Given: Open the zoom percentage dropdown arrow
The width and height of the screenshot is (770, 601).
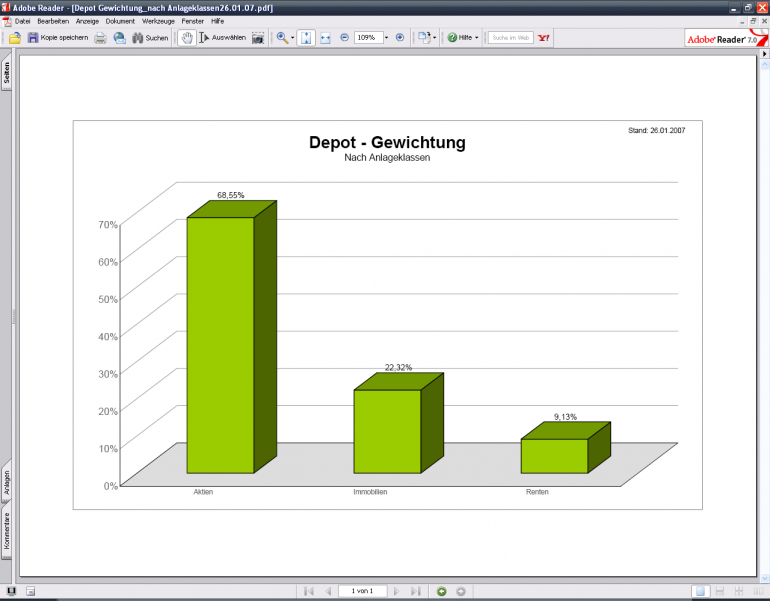Looking at the screenshot, I should [x=386, y=38].
